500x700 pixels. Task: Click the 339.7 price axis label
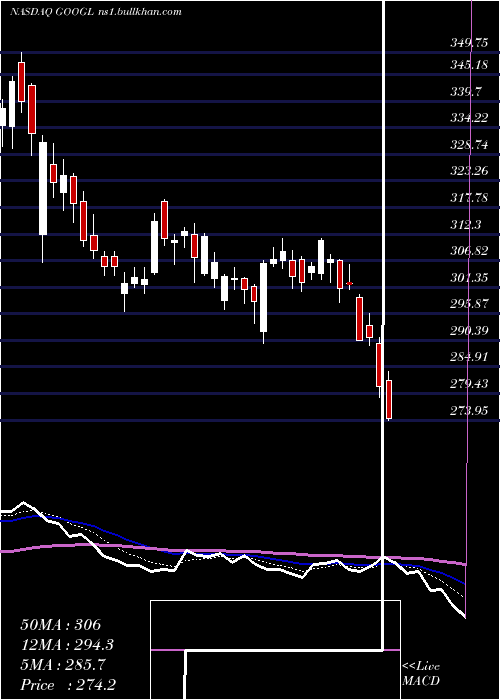(x=466, y=92)
